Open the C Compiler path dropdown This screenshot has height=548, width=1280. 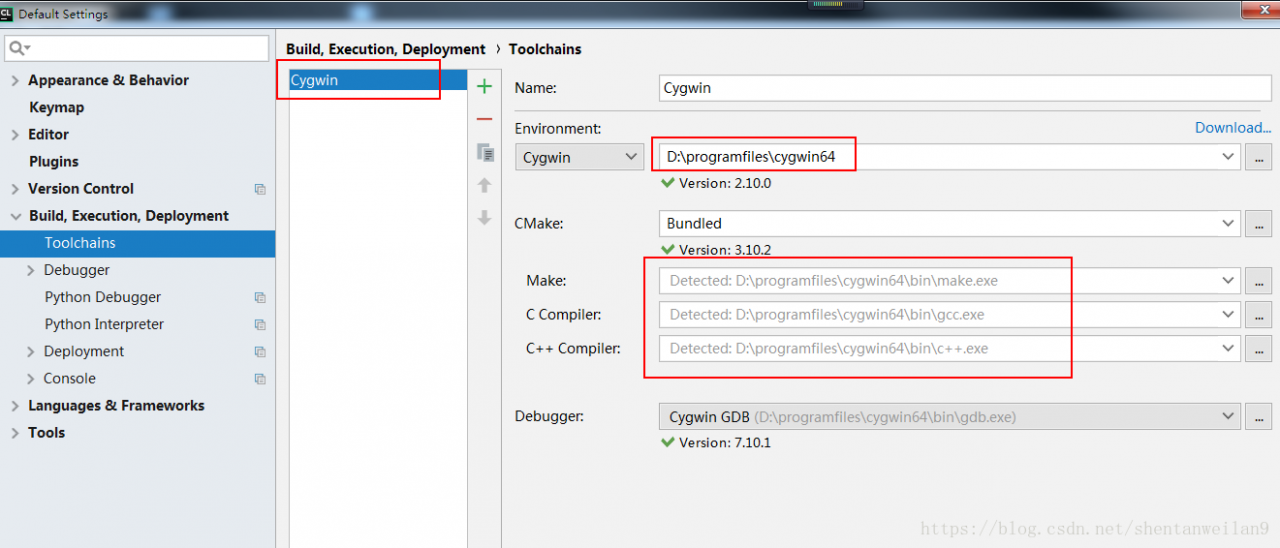coord(1228,315)
